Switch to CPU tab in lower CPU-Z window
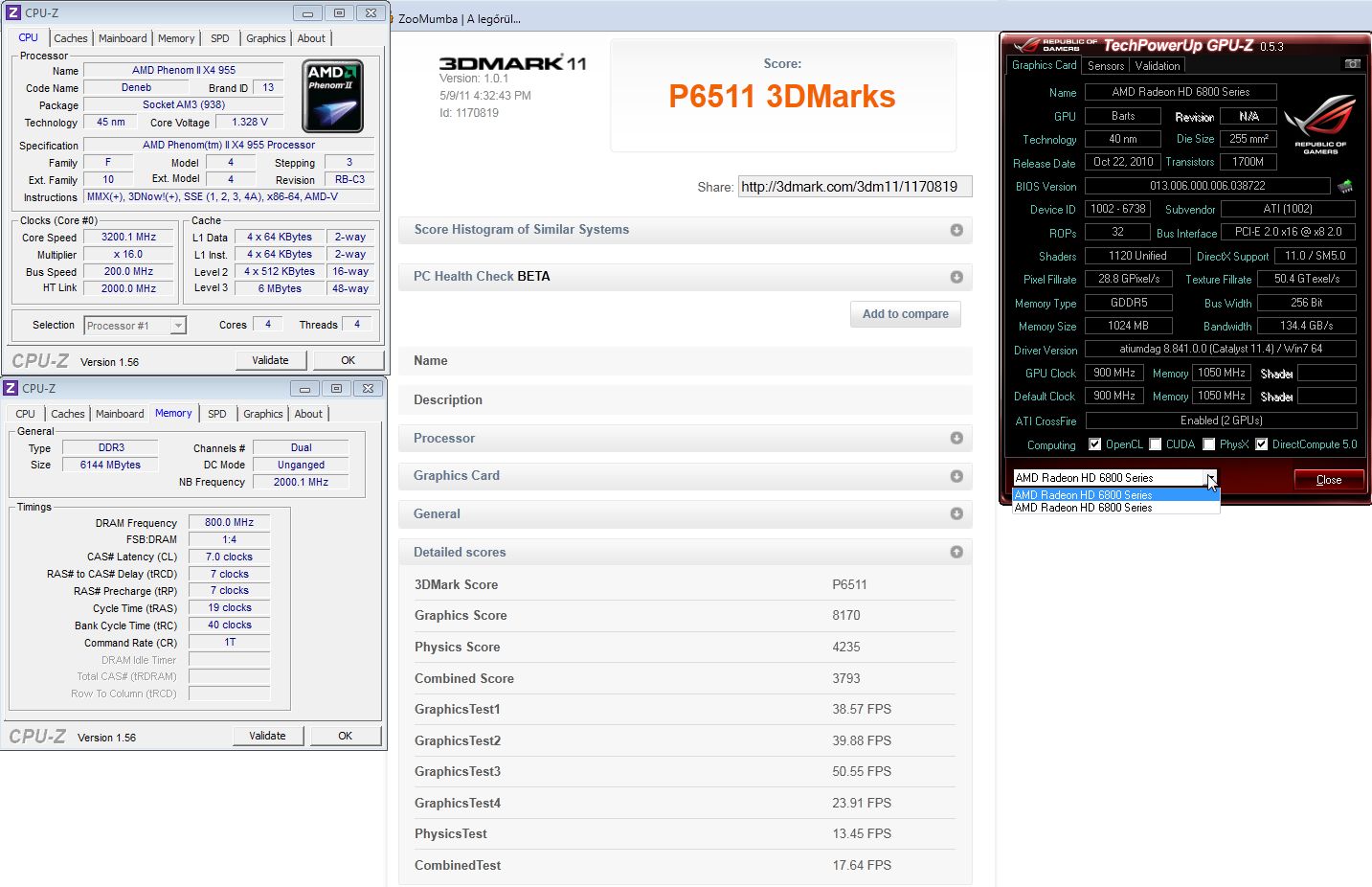This screenshot has width=1372, height=887. coord(26,414)
